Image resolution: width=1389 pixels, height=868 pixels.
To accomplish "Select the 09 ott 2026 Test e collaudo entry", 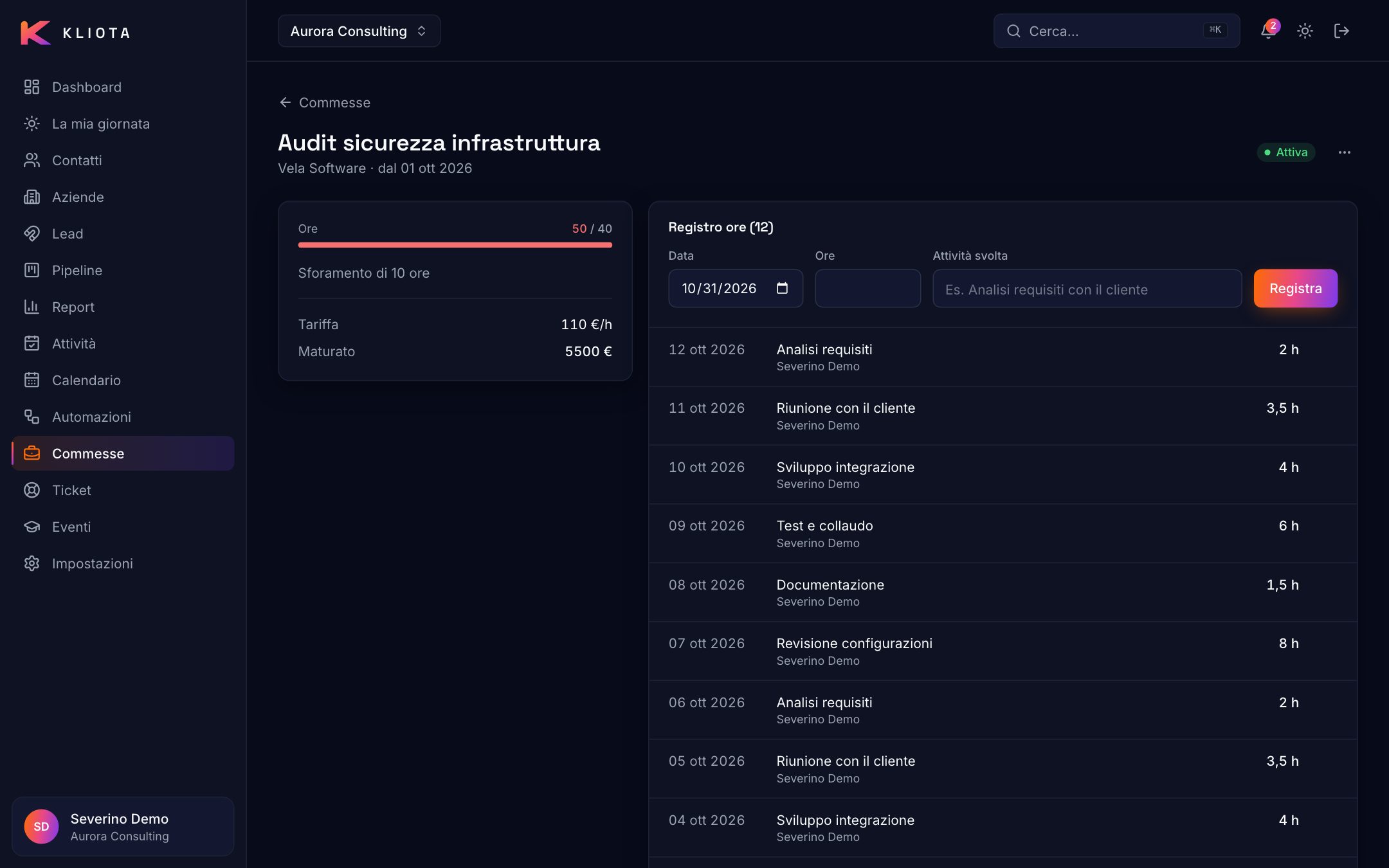I will click(x=1003, y=534).
